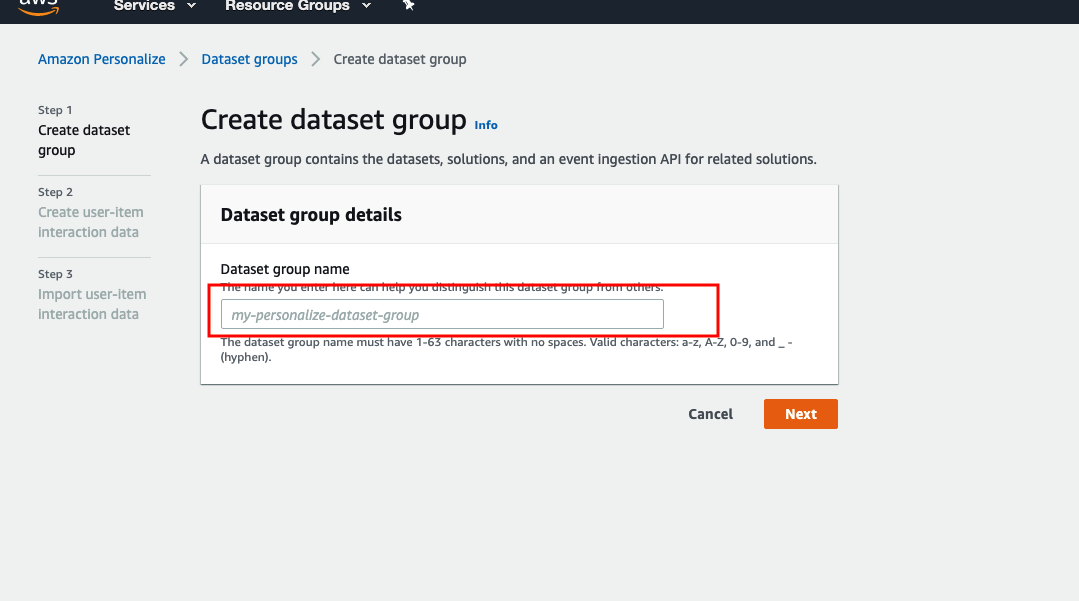
Task: Open the Services dropdown menu
Action: 154,6
